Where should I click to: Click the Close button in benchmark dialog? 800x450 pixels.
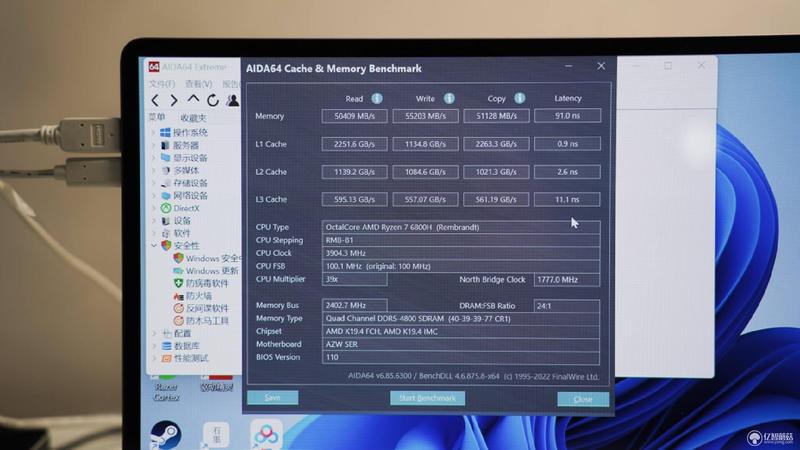pos(583,399)
